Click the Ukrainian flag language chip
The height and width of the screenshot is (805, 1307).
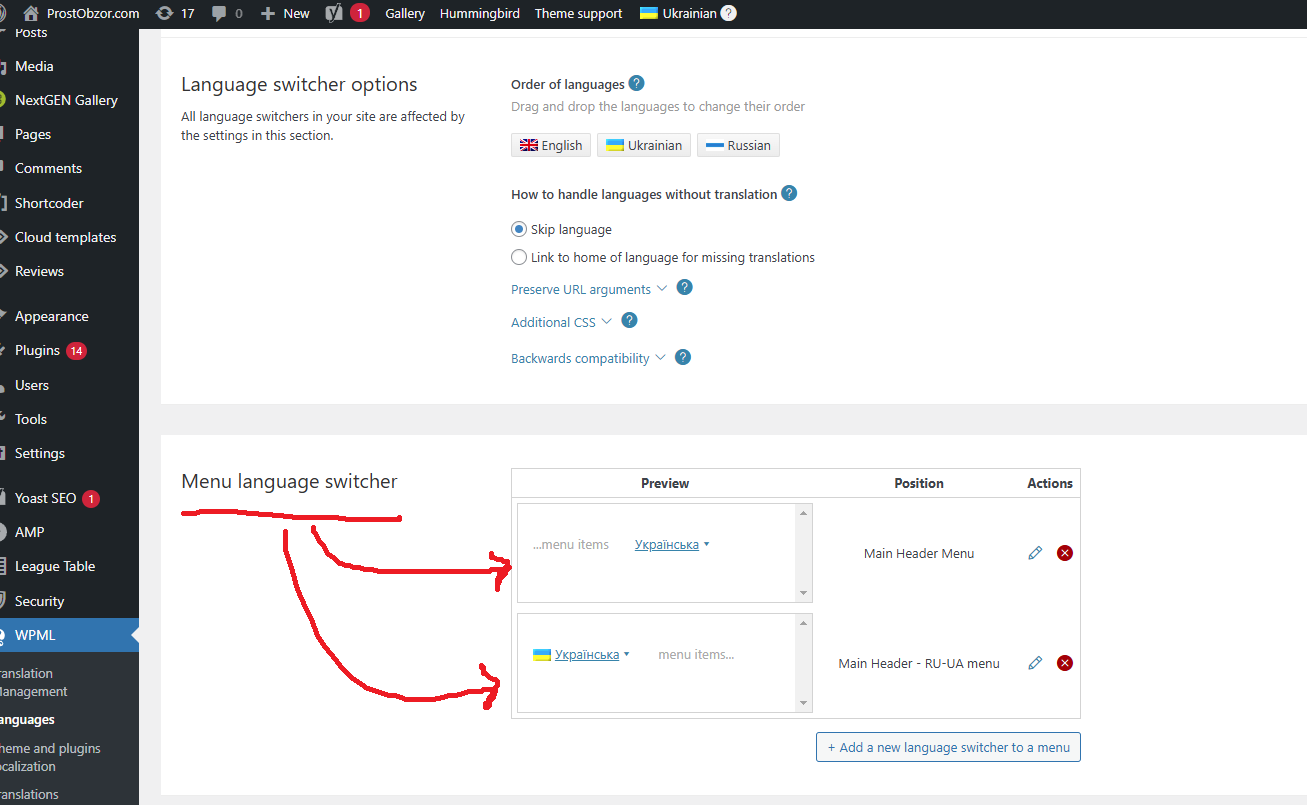click(x=644, y=145)
